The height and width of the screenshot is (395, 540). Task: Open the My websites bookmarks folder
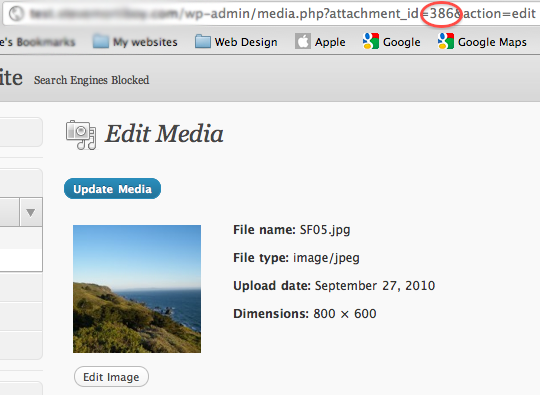[135, 42]
